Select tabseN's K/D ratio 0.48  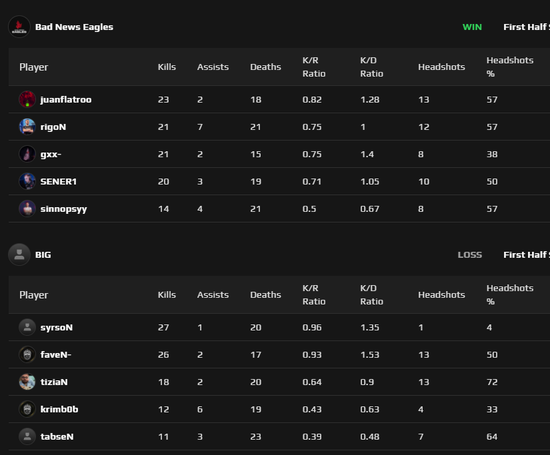[370, 437]
